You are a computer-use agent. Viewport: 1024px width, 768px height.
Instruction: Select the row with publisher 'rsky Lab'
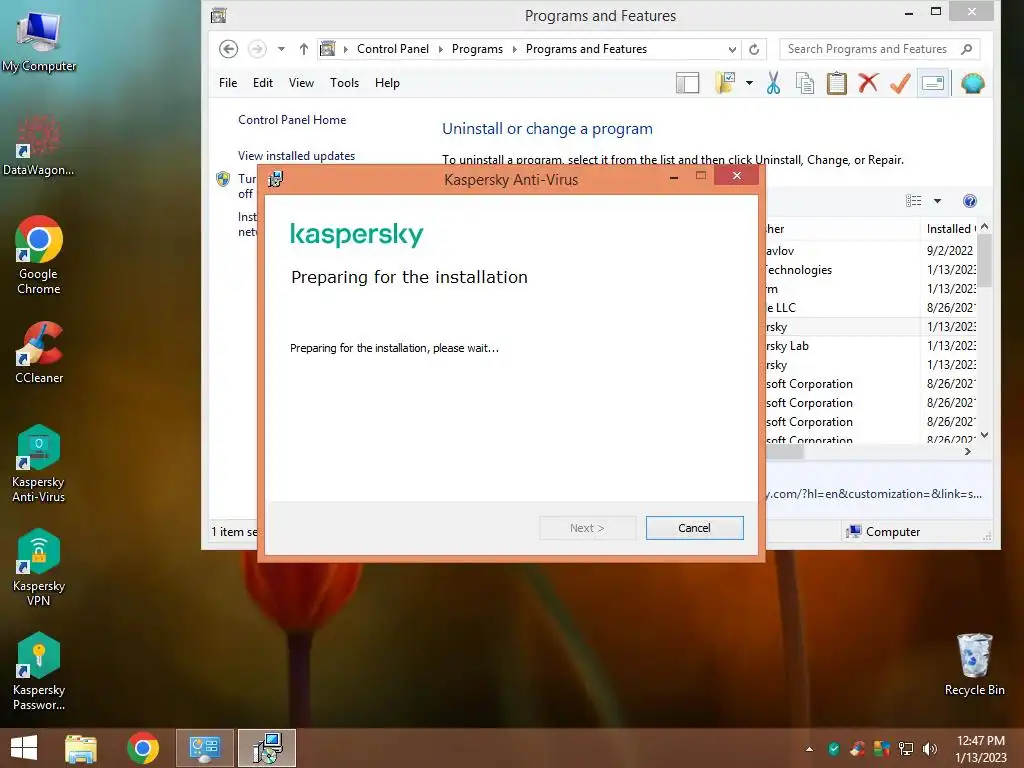pyautogui.click(x=871, y=345)
